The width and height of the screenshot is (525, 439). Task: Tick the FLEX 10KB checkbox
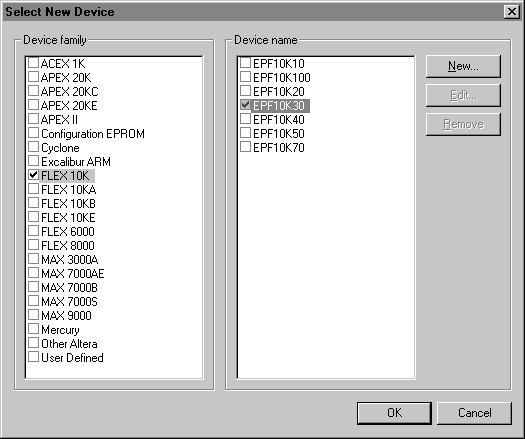pos(33,203)
